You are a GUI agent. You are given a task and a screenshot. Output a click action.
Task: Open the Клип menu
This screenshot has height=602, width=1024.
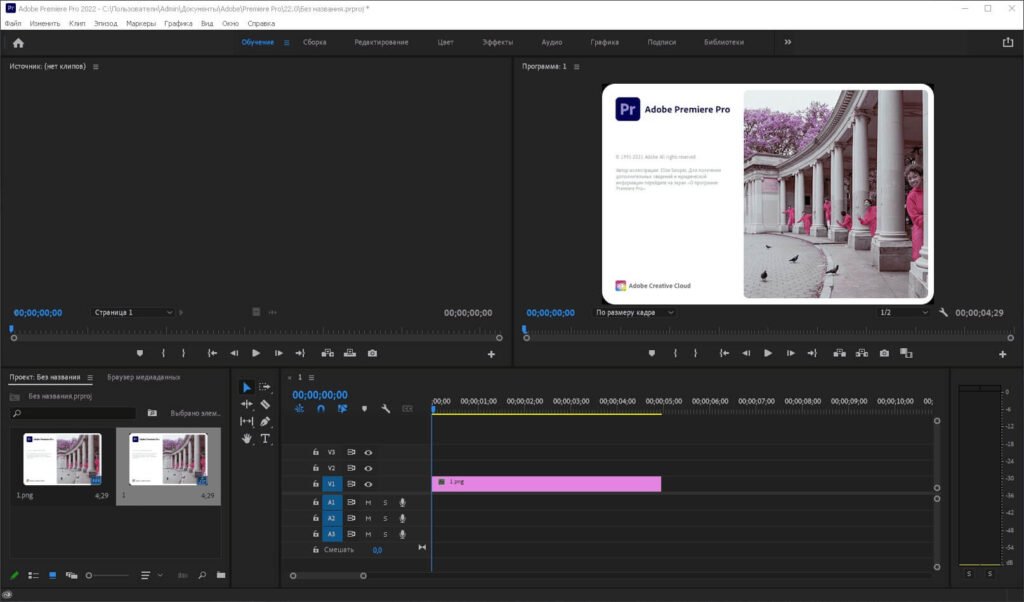77,24
